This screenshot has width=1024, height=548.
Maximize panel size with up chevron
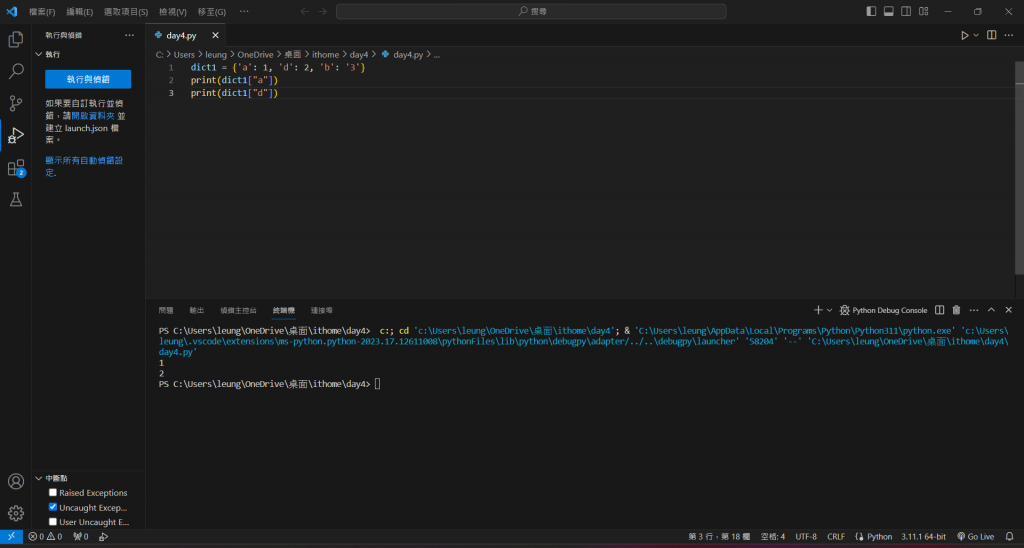[x=991, y=310]
